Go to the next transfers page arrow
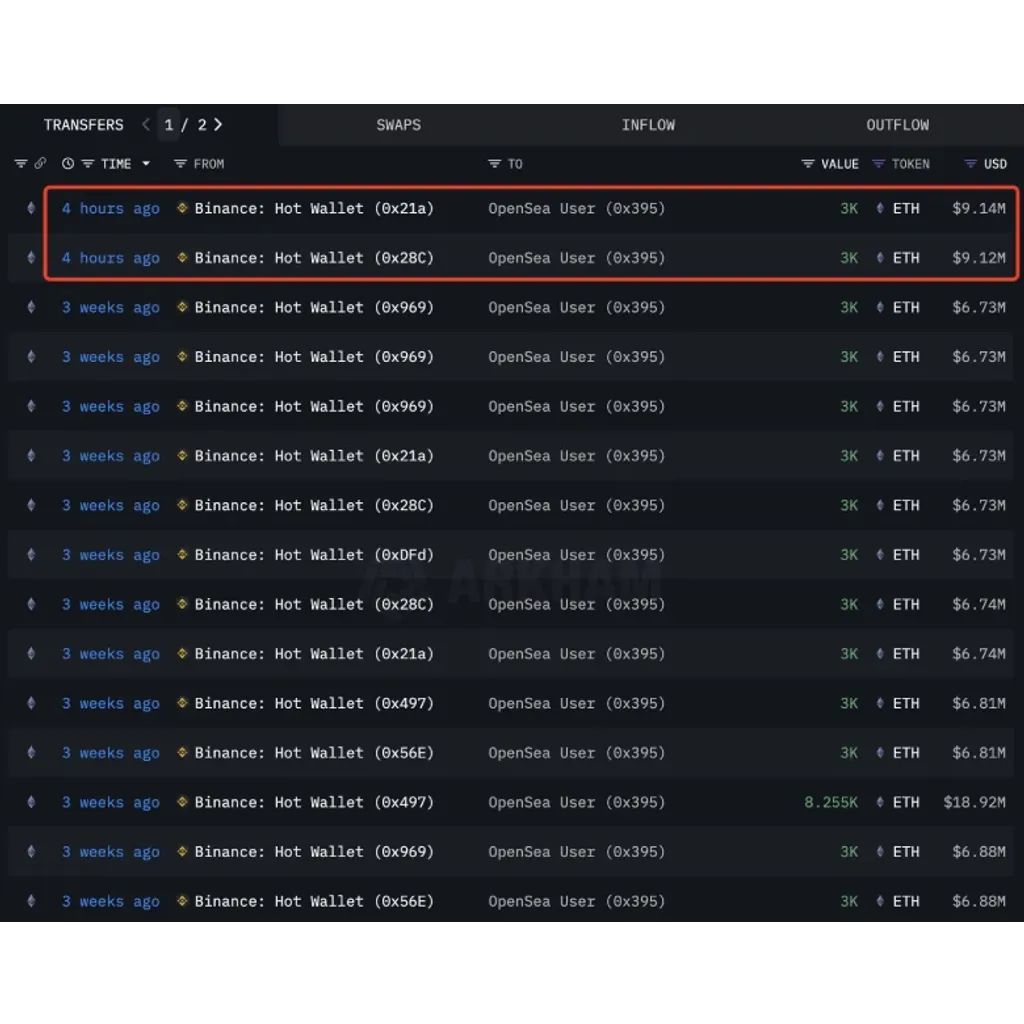The image size is (1024, 1024). [x=218, y=124]
